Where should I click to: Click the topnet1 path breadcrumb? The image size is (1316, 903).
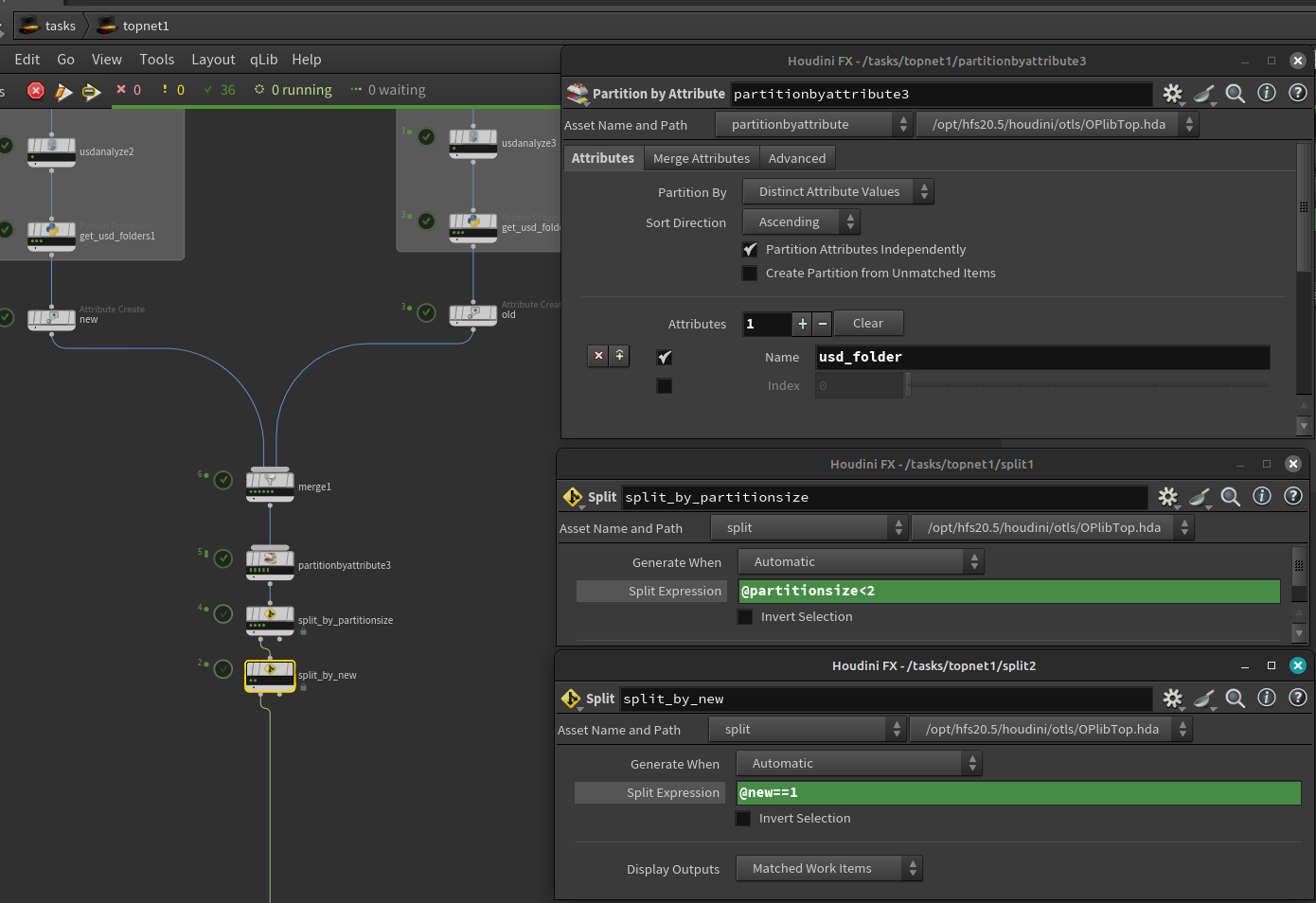[x=133, y=26]
